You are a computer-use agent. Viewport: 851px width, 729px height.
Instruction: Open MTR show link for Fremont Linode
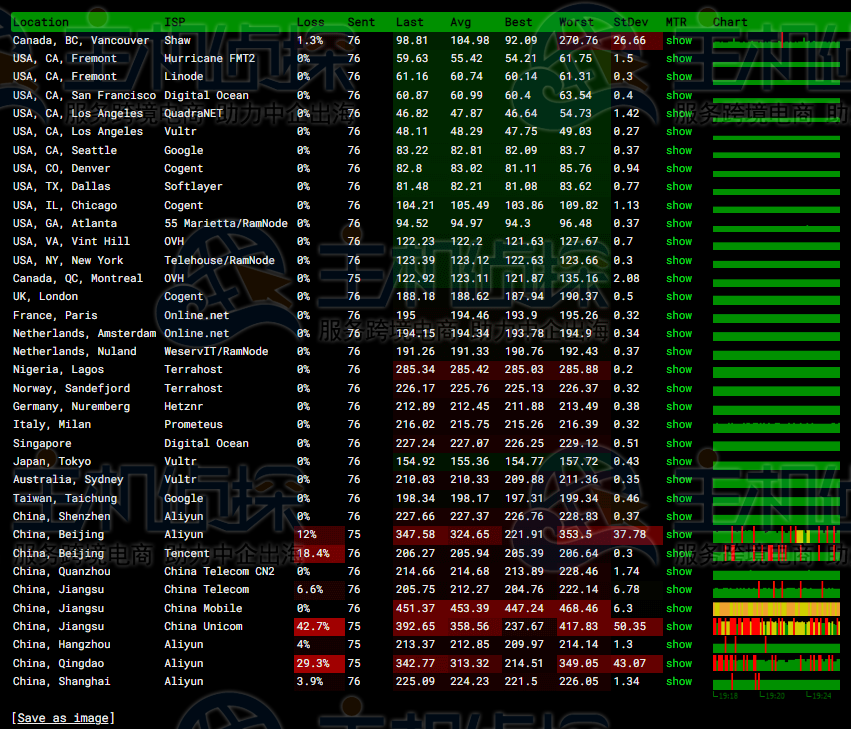(x=679, y=77)
